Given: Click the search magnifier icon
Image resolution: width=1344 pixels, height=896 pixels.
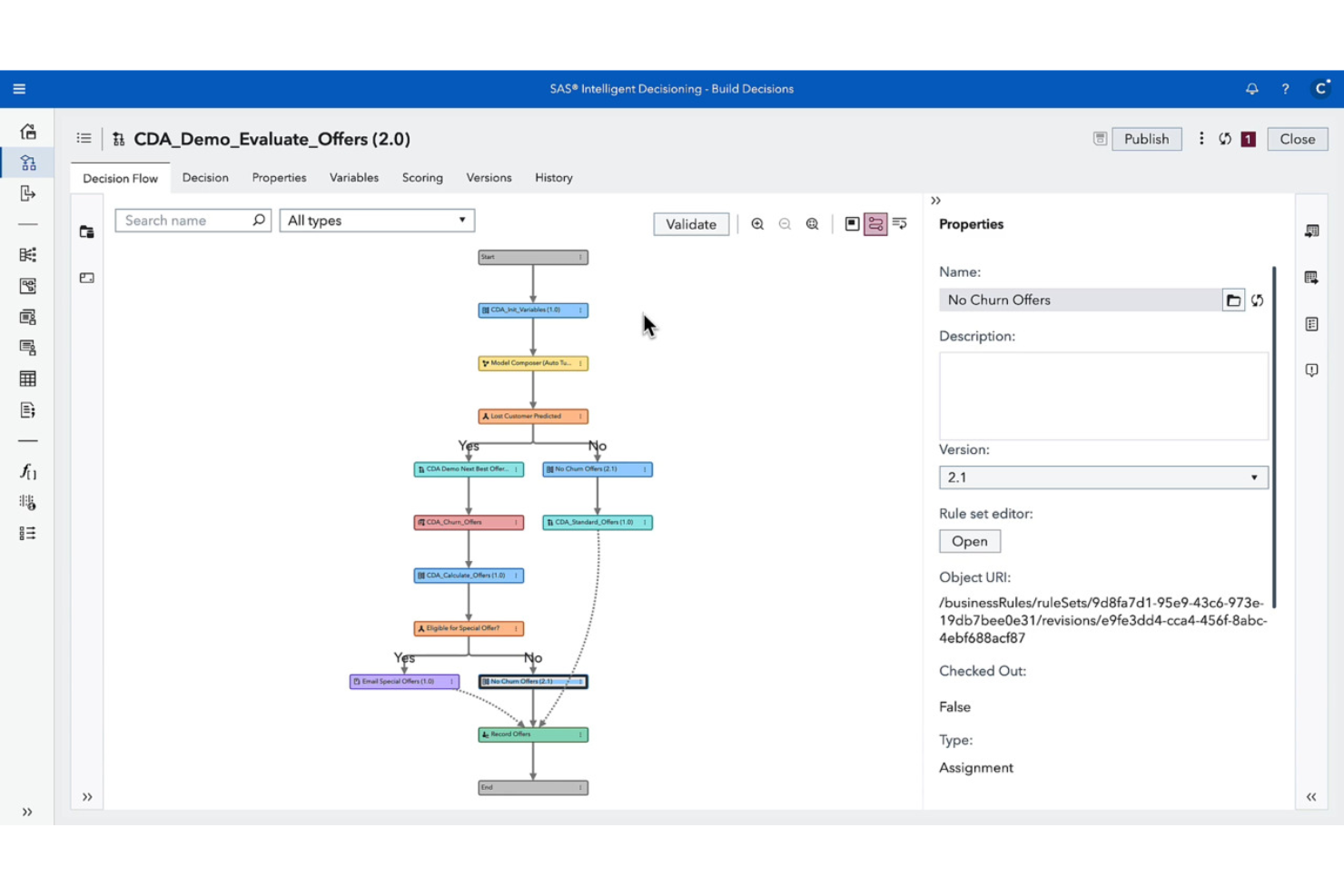Looking at the screenshot, I should (259, 220).
